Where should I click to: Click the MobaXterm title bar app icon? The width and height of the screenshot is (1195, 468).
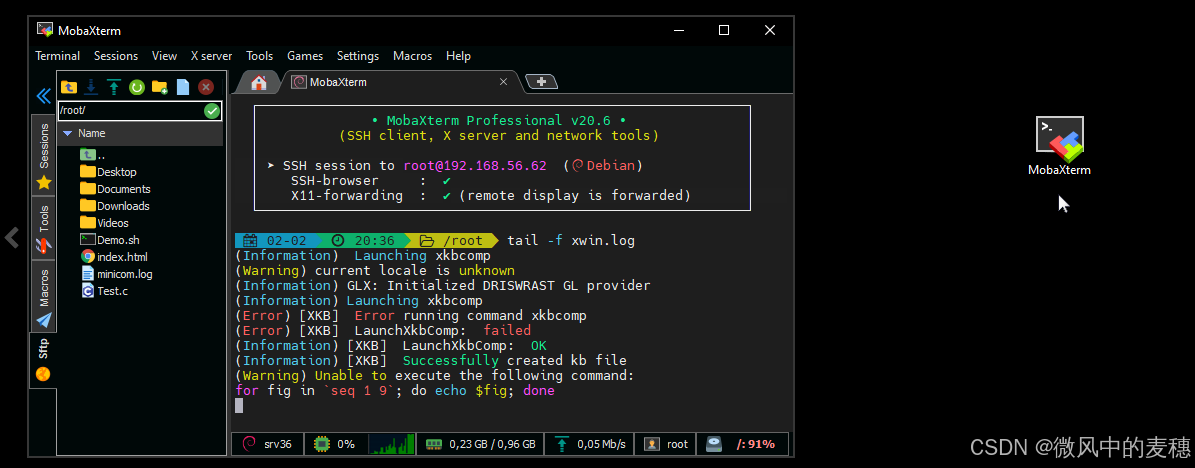pos(45,30)
